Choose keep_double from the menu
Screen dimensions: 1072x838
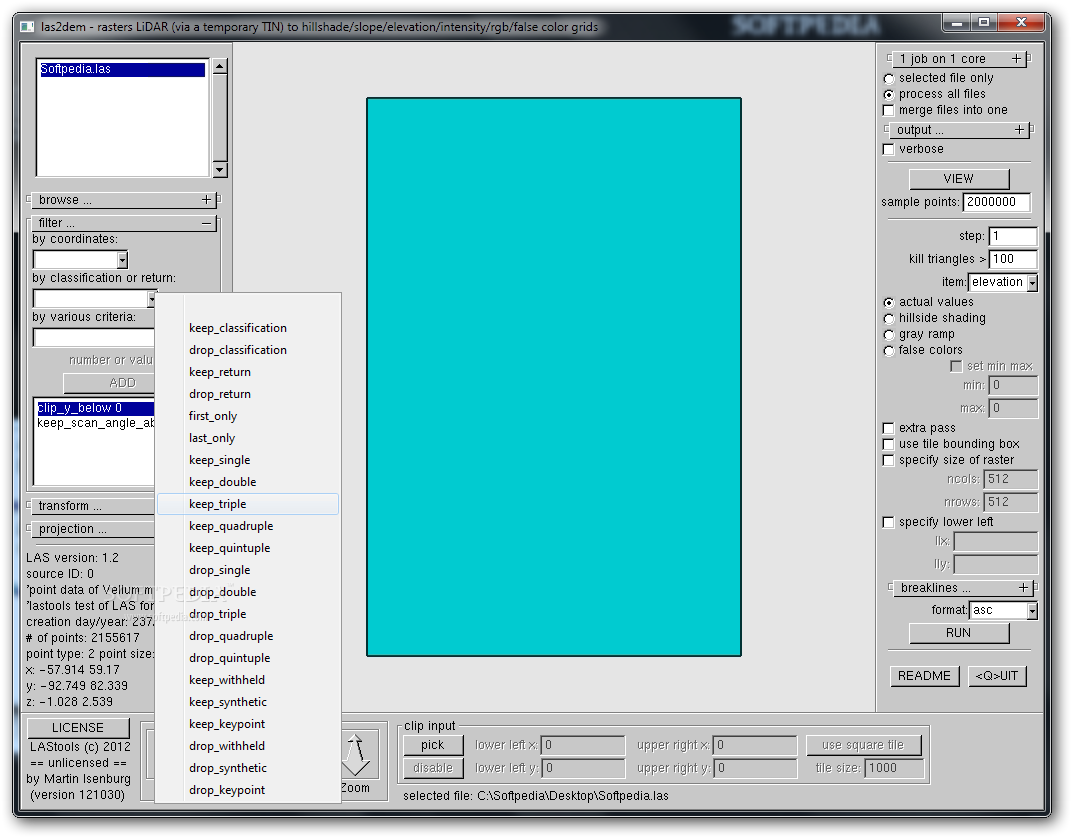(x=248, y=482)
